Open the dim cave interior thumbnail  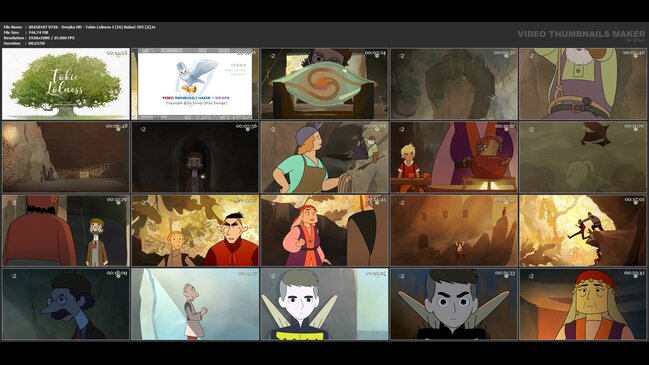[x=66, y=157]
